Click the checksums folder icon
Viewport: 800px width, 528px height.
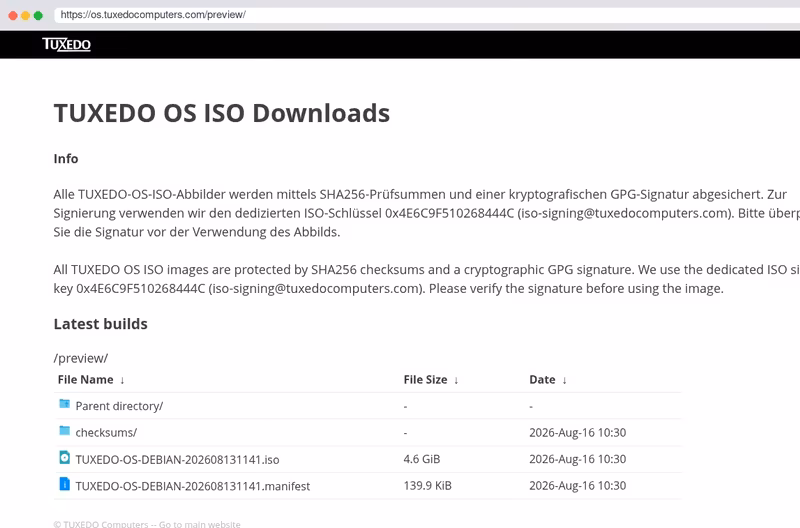pos(64,431)
